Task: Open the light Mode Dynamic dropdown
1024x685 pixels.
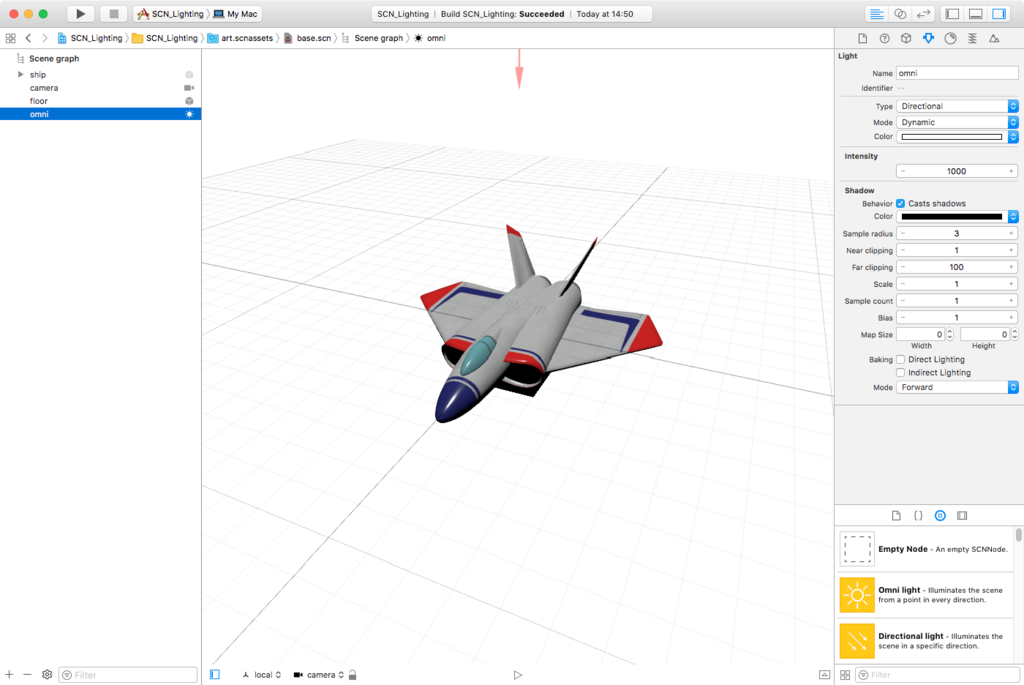Action: (x=957, y=122)
